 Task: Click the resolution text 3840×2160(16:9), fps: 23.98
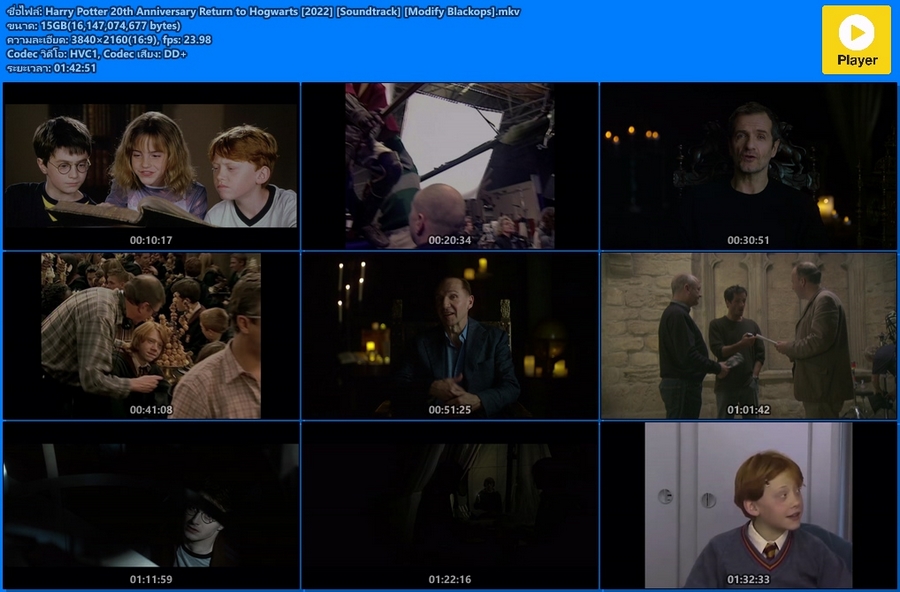point(141,40)
